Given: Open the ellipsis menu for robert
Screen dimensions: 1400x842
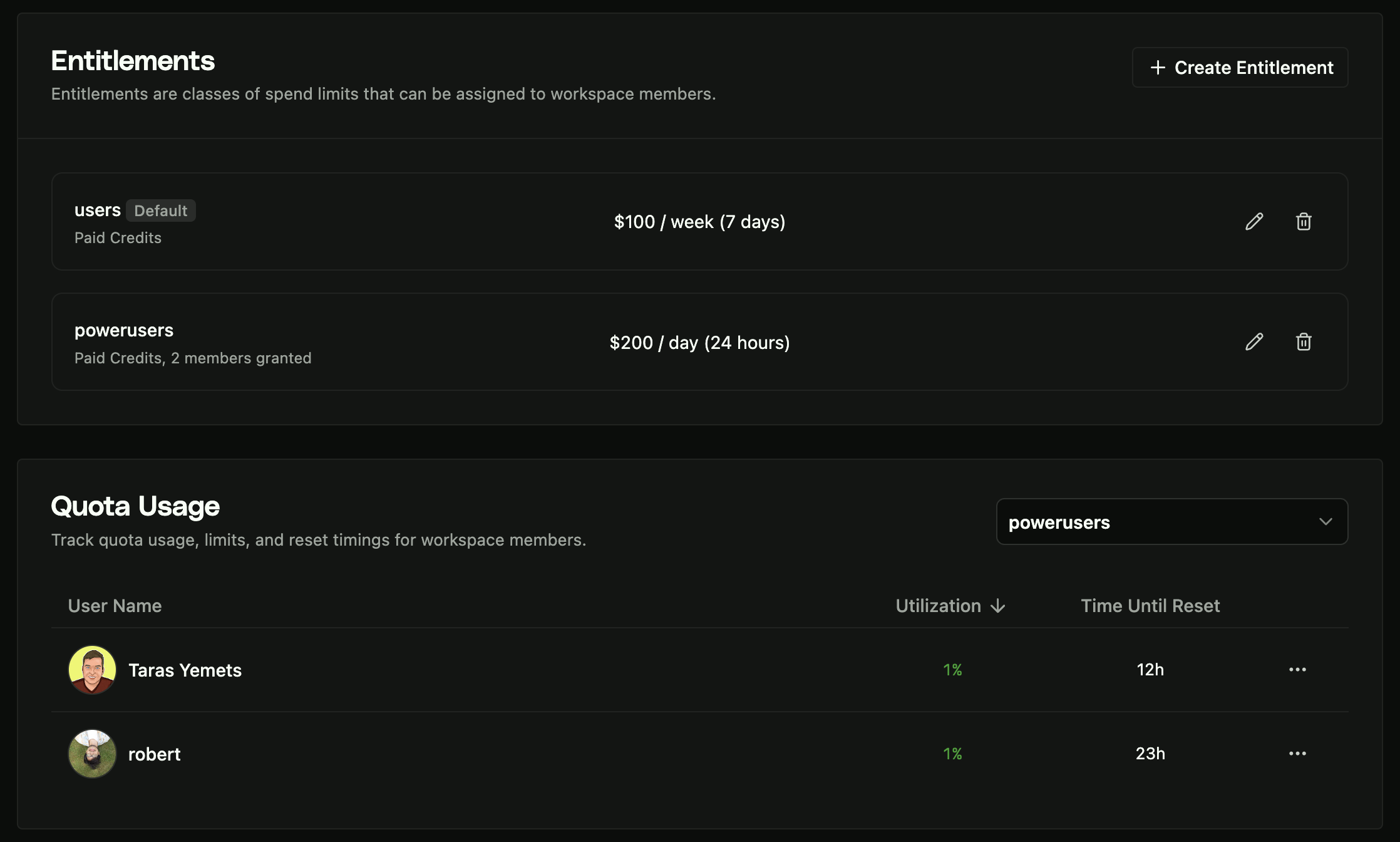Looking at the screenshot, I should pyautogui.click(x=1297, y=754).
